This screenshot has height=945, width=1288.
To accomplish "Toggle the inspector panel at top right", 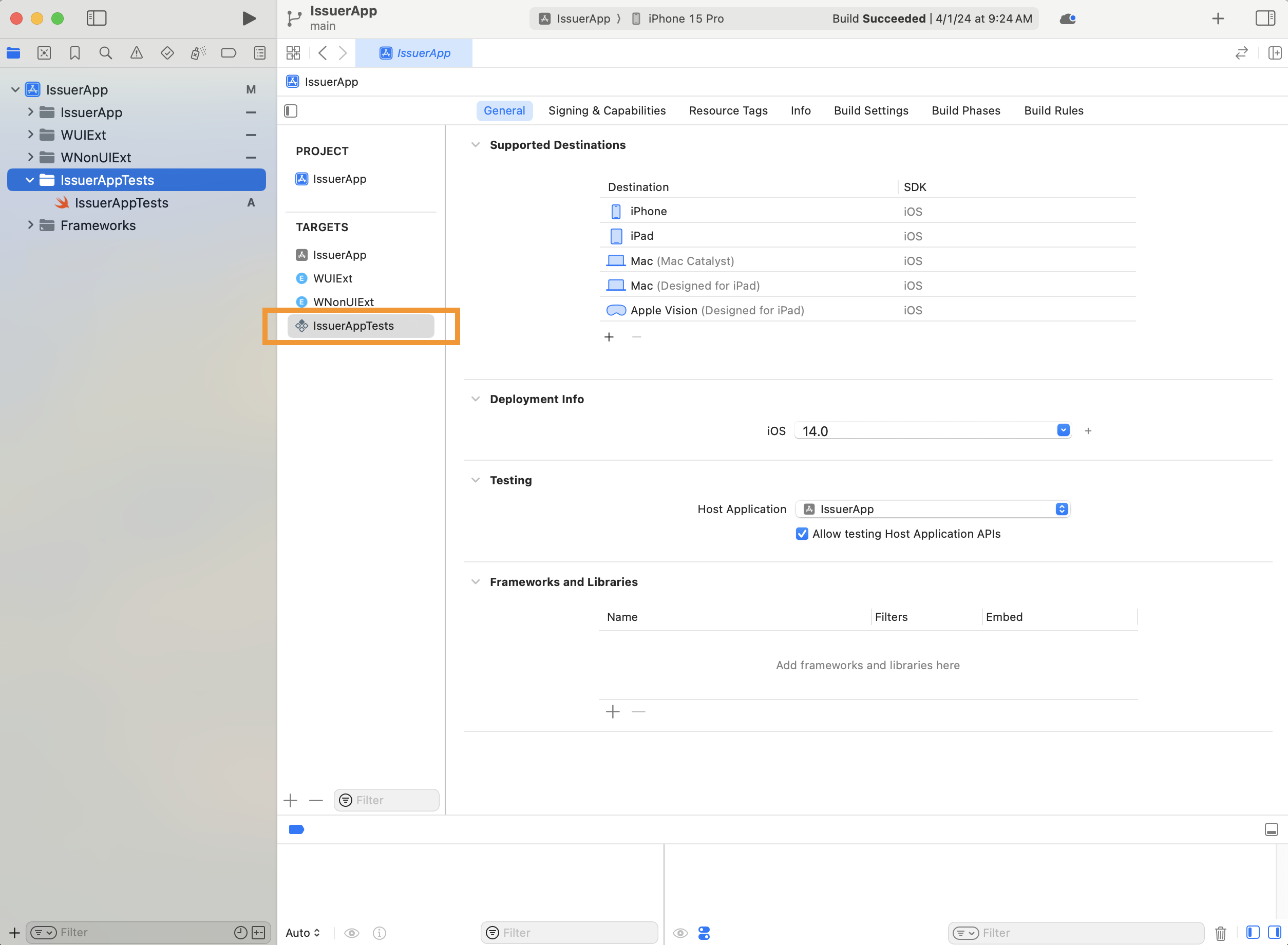I will click(x=1264, y=18).
